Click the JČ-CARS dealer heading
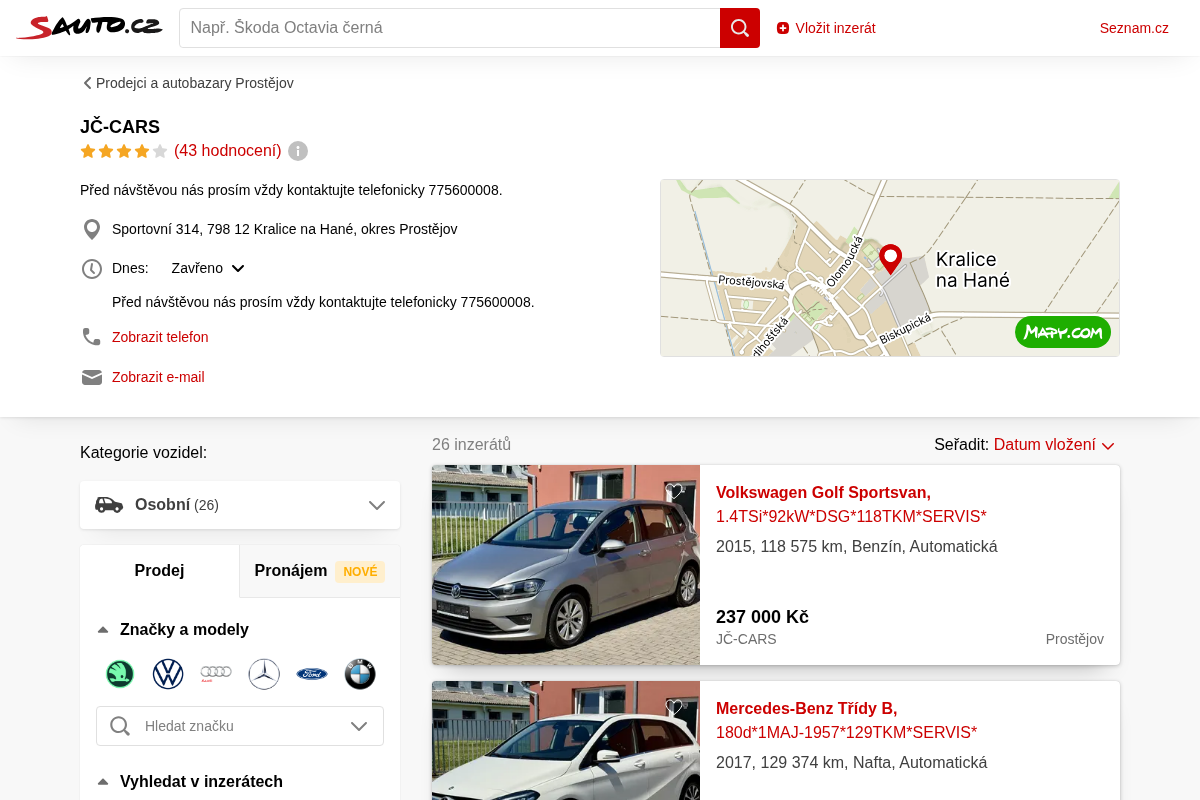This screenshot has width=1200, height=800. click(120, 127)
